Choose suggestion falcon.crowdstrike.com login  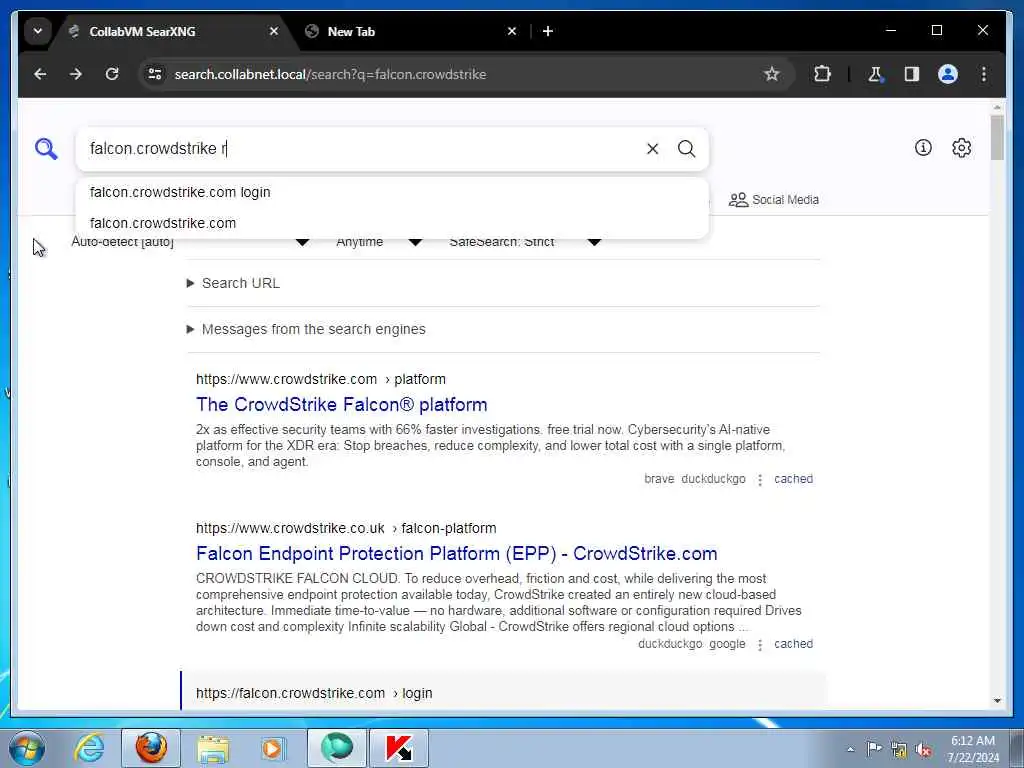click(392, 192)
